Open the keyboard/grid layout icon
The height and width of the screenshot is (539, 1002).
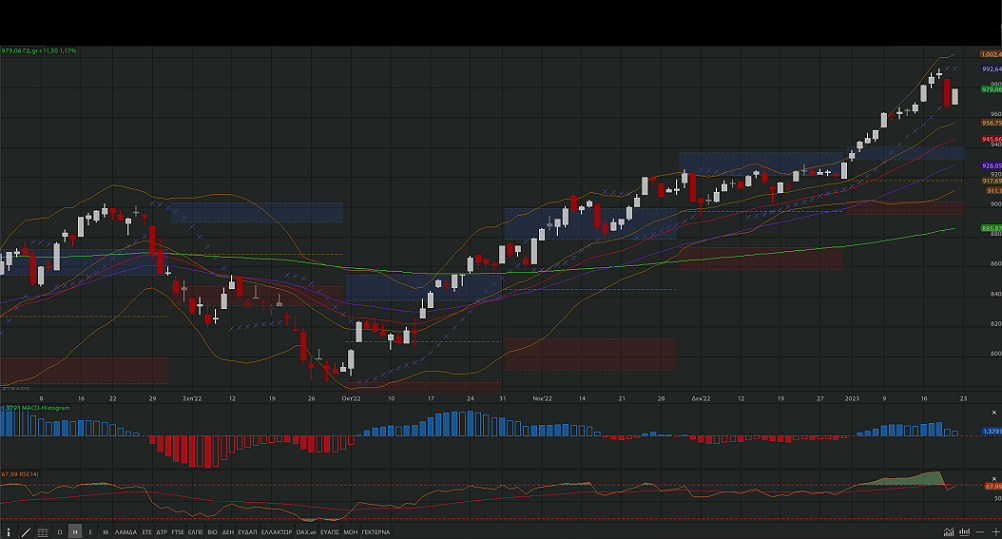pyautogui.click(x=43, y=532)
